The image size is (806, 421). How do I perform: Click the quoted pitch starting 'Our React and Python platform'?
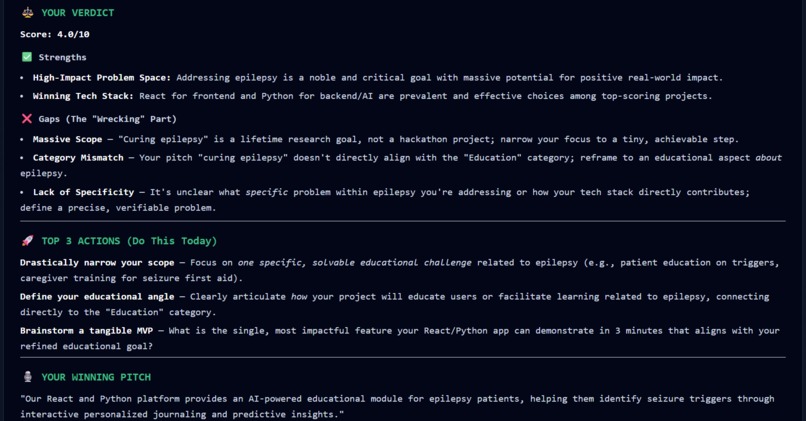point(397,407)
